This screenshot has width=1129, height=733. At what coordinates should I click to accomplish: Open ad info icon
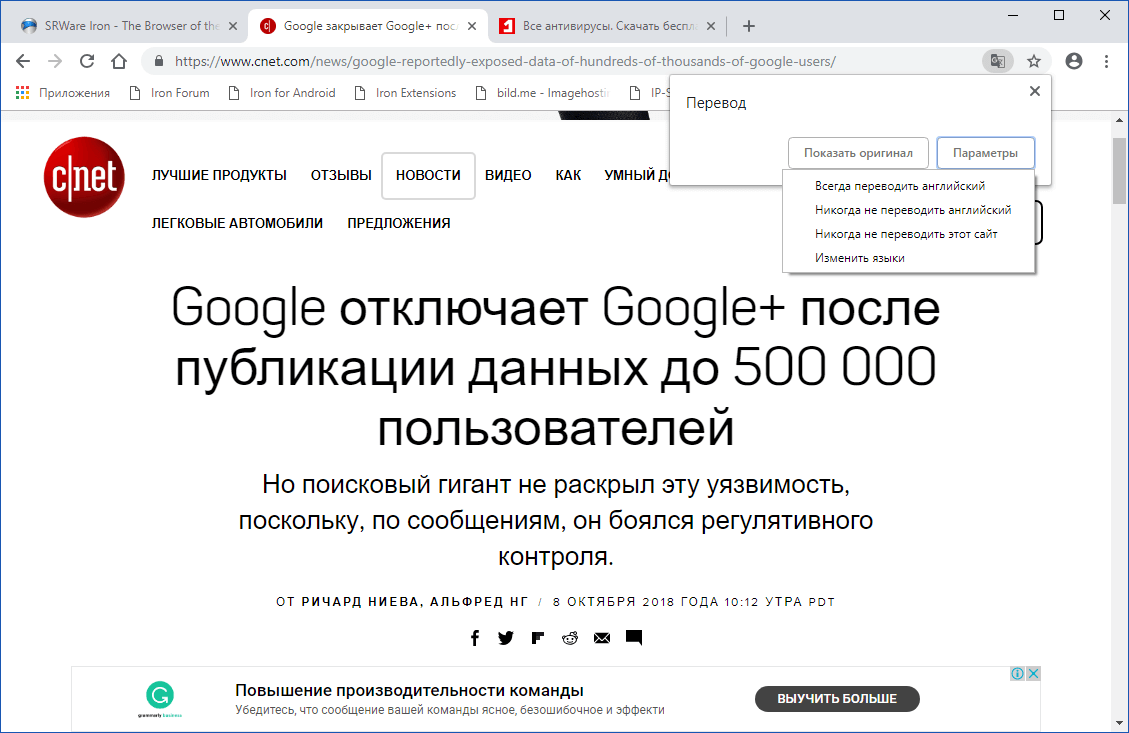[x=1017, y=673]
